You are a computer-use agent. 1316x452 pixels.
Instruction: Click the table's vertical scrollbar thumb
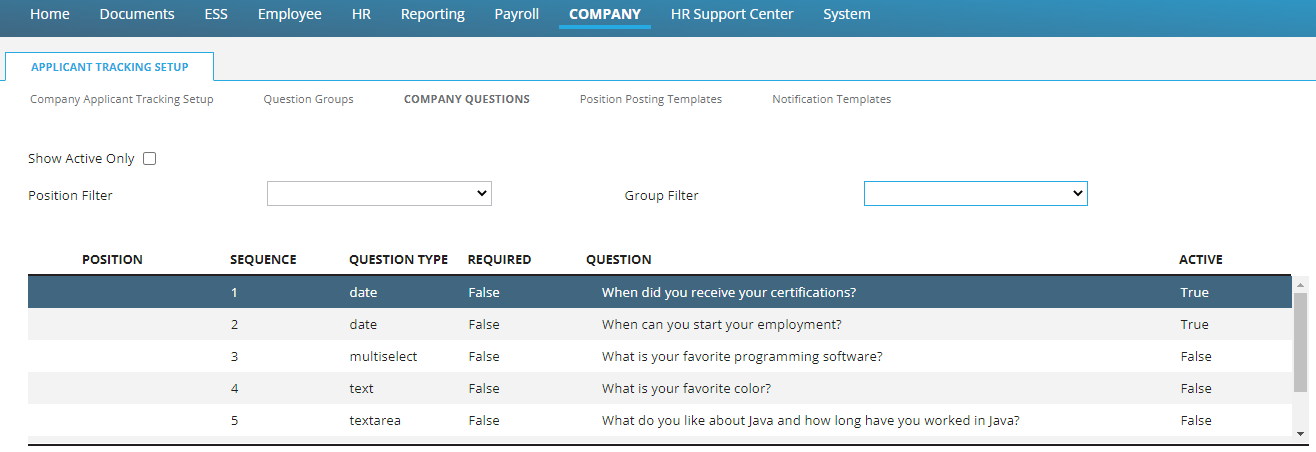(x=1300, y=342)
